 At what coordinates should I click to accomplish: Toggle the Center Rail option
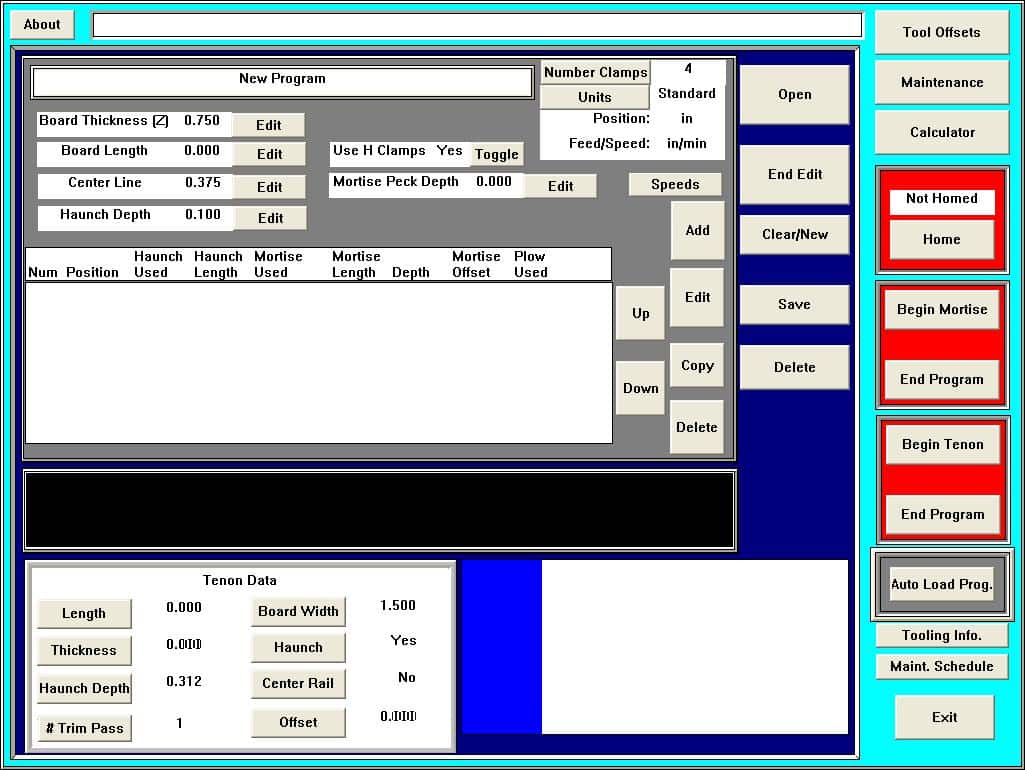tap(298, 684)
